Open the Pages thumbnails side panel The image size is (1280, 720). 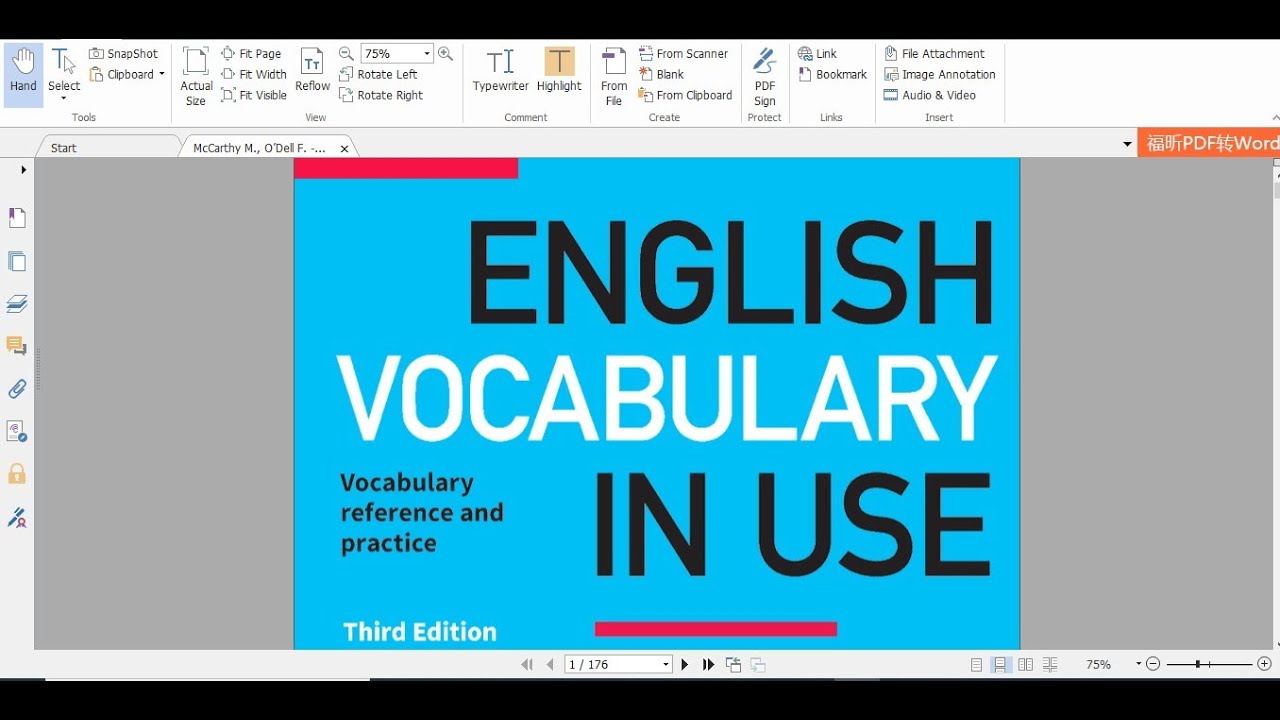click(x=17, y=261)
